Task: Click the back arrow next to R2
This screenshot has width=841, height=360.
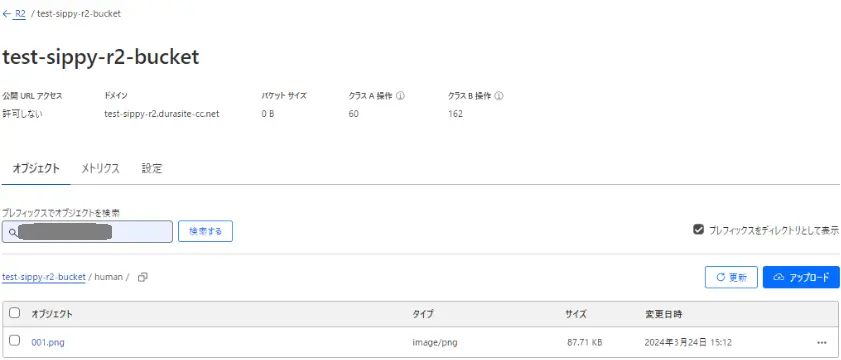Action: point(6,14)
